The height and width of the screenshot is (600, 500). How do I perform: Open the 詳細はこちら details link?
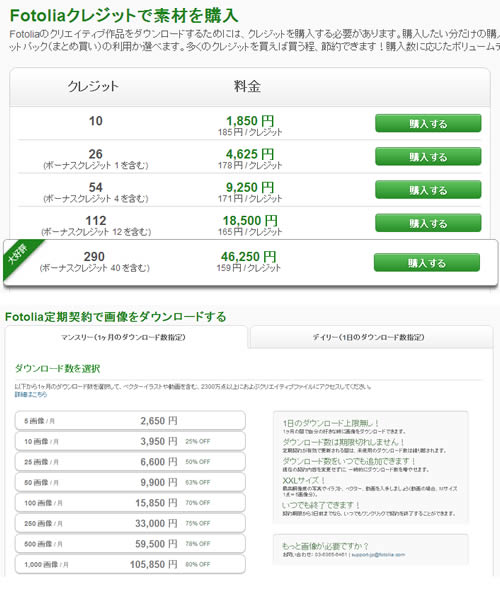coord(31,394)
